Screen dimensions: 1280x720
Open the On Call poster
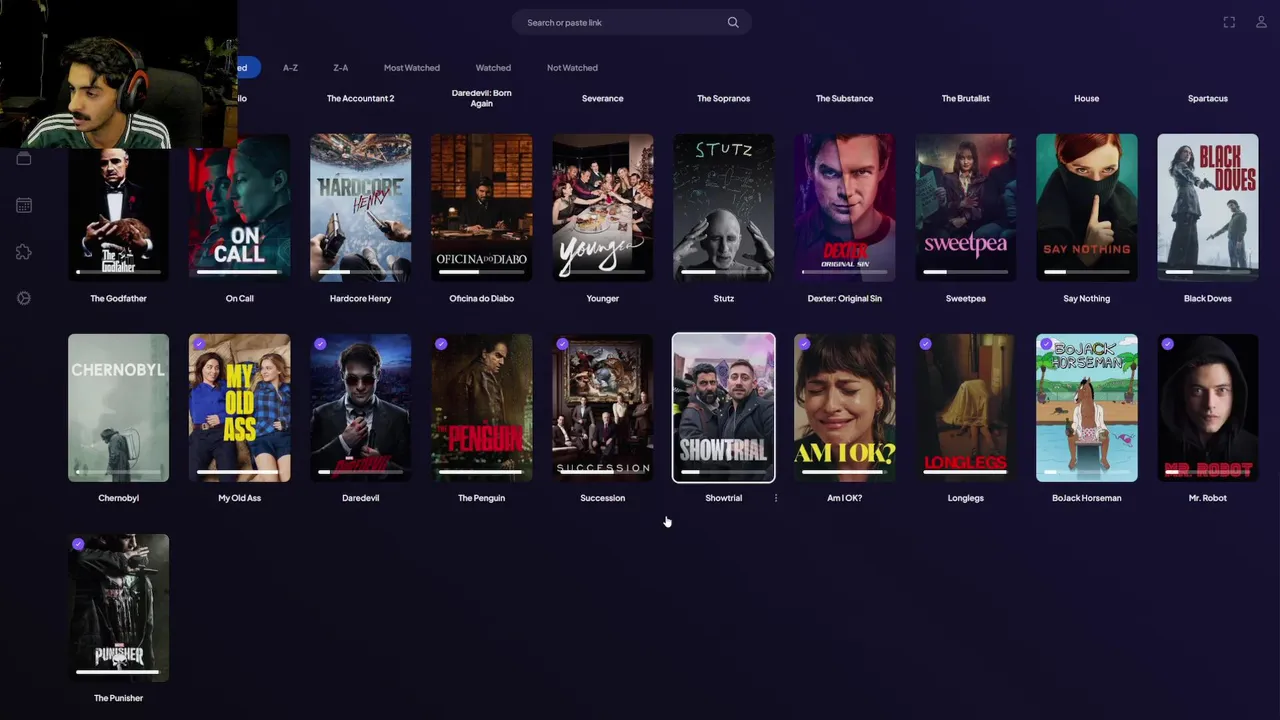pos(239,208)
